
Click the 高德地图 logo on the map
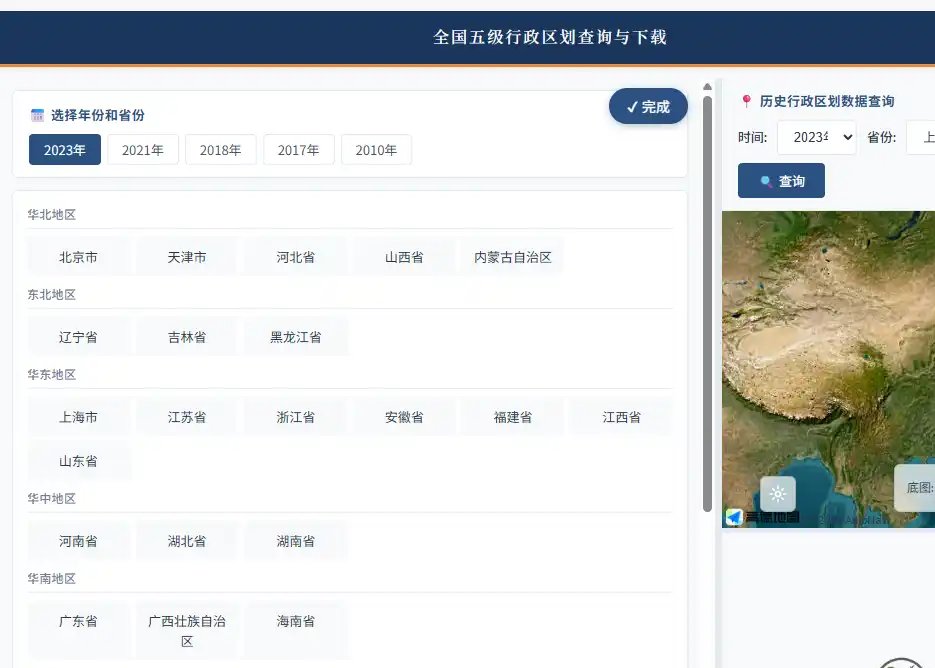tap(762, 517)
